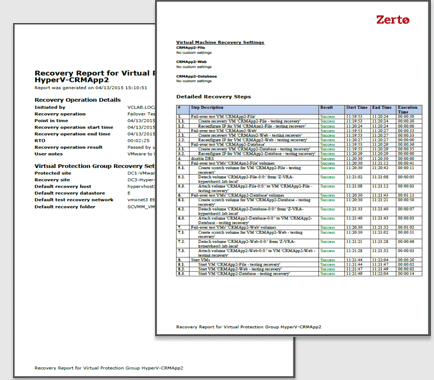Click the Virtual Machine Recovery Settings heading
434x380 pixels.
(220, 42)
